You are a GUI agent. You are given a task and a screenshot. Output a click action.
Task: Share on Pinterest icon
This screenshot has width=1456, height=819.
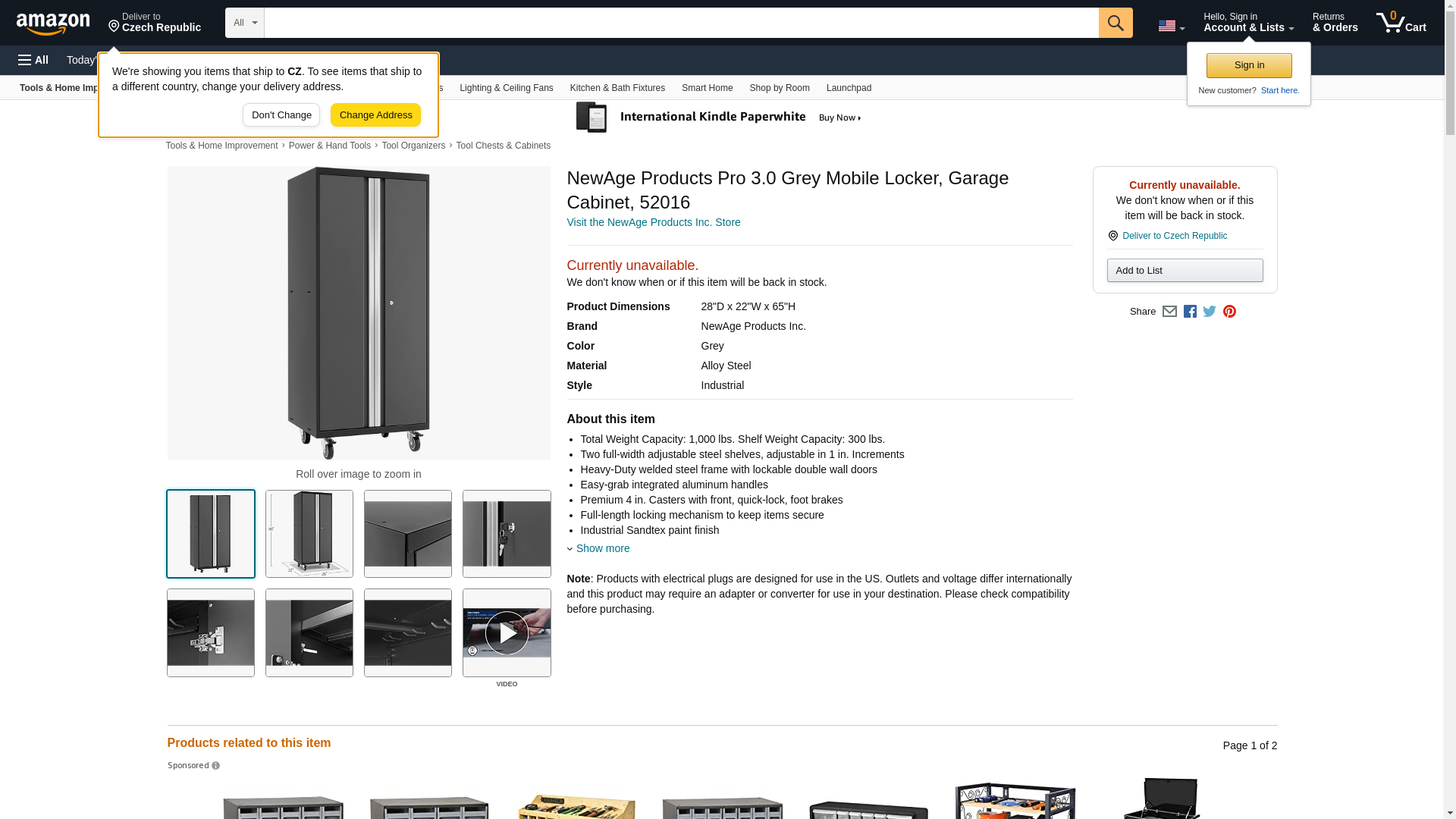tap(1229, 312)
